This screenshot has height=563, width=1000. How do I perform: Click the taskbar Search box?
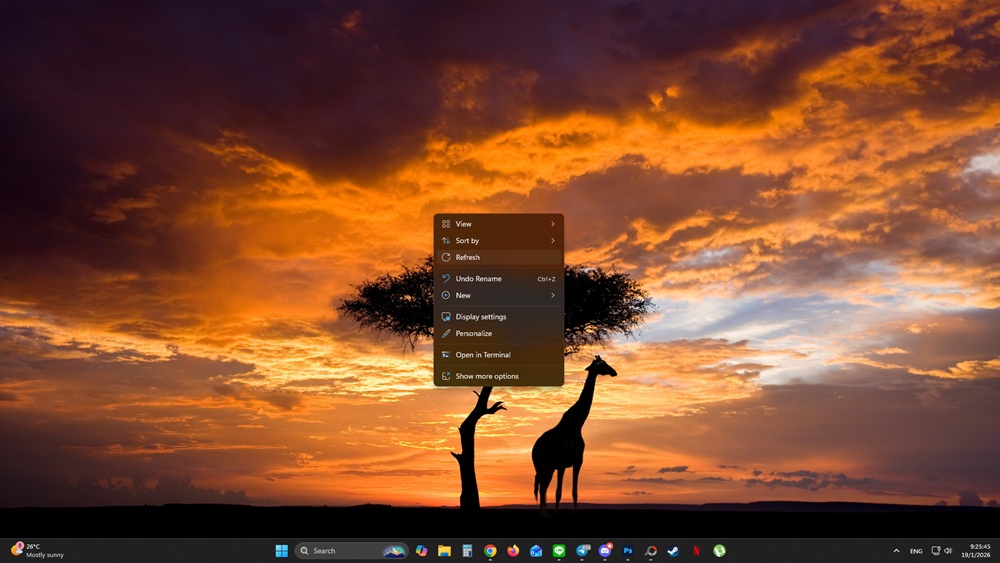351,551
